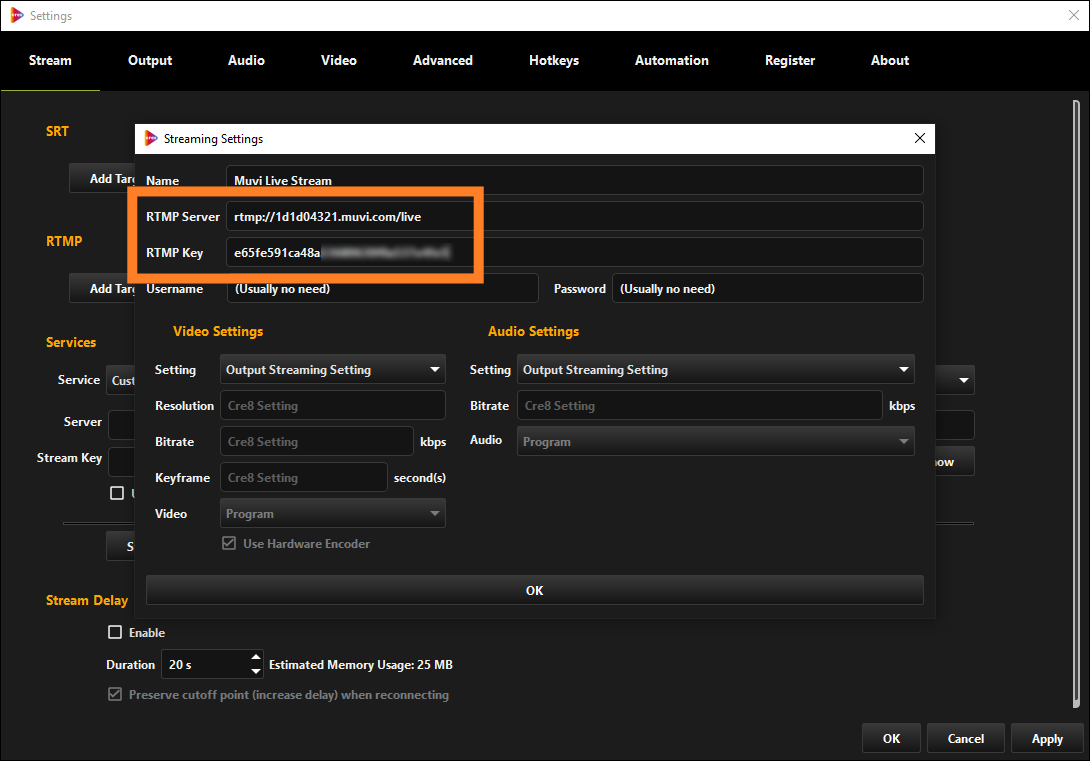Open the Automation tab

[x=672, y=60]
